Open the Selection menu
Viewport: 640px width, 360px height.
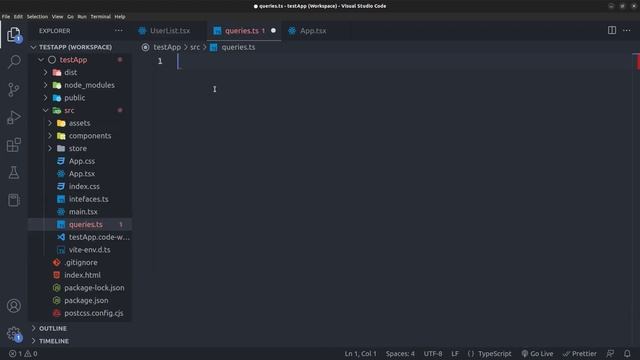point(37,17)
